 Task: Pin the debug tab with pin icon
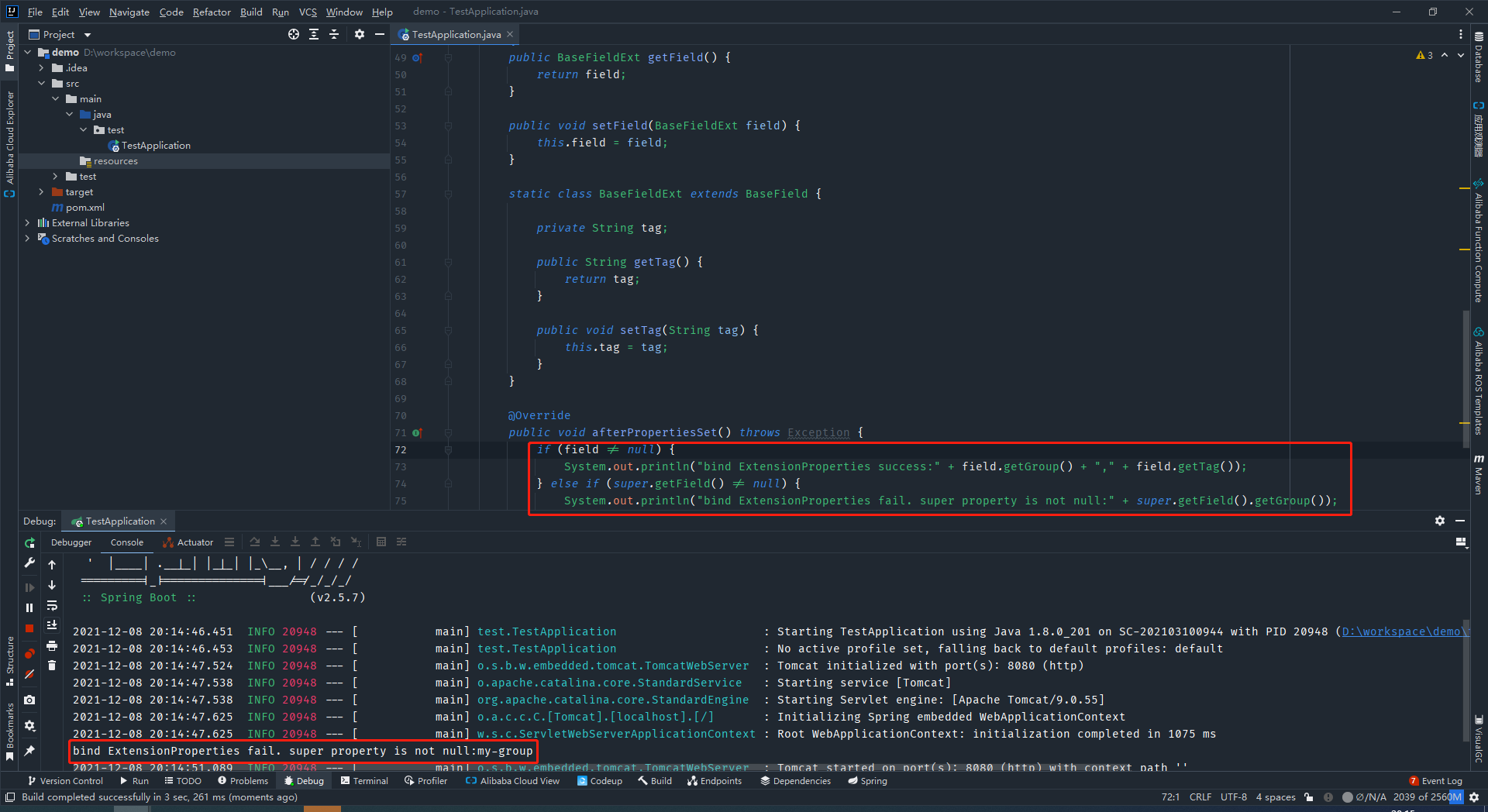[29, 751]
